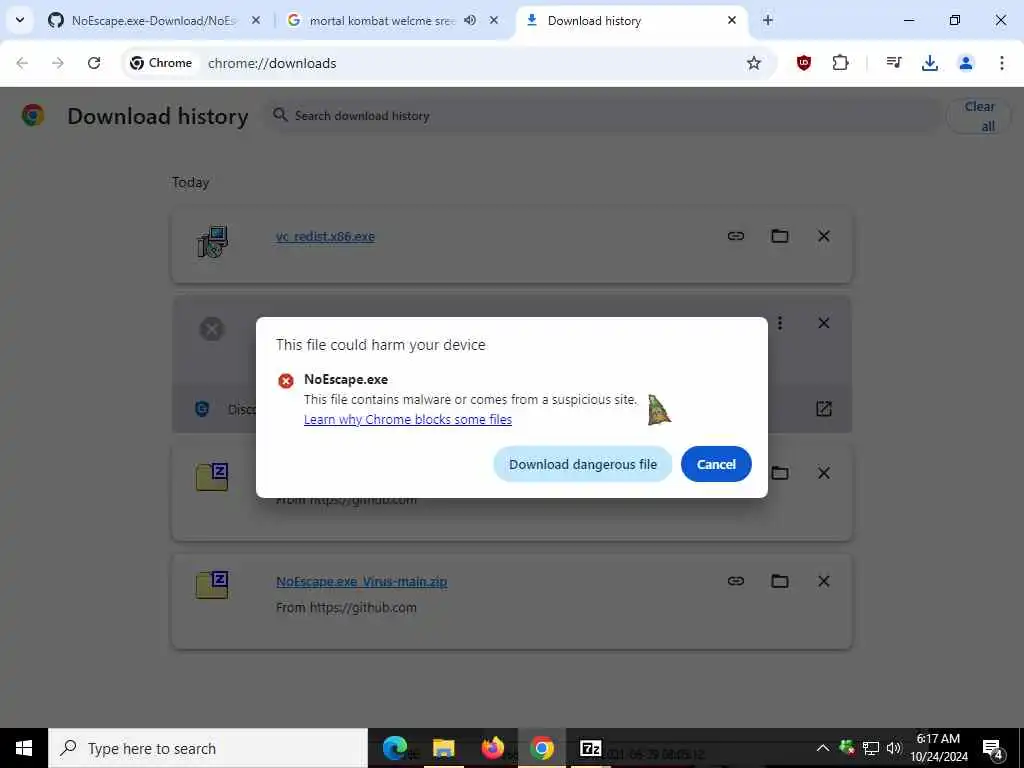This screenshot has height=768, width=1024.
Task: Show hidden system tray icons
Action: point(823,748)
